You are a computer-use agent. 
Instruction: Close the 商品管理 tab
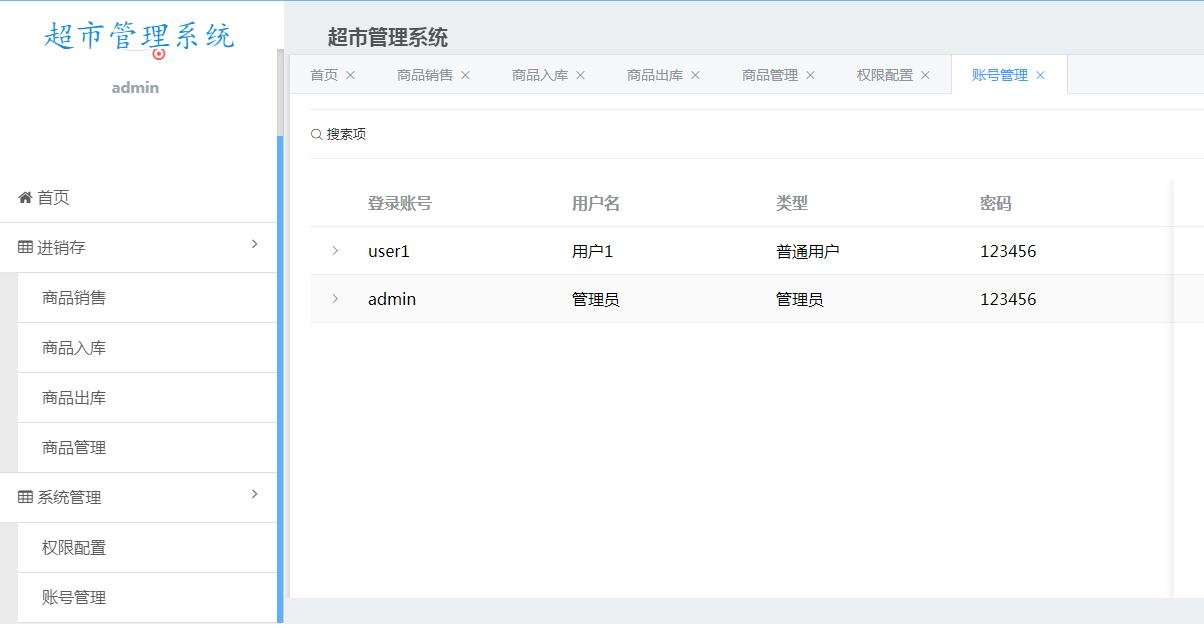point(810,75)
